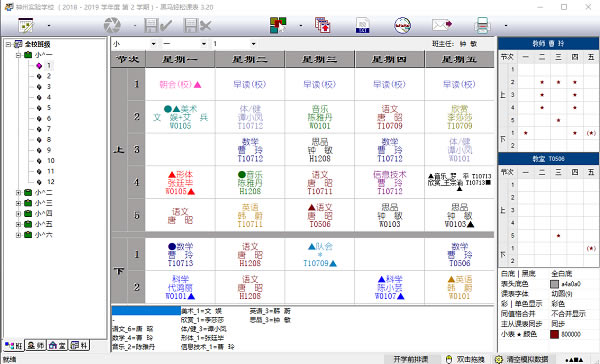This screenshot has width=600, height=364.
Task: Expand the 小^二 grade tree node
Action: point(18,193)
